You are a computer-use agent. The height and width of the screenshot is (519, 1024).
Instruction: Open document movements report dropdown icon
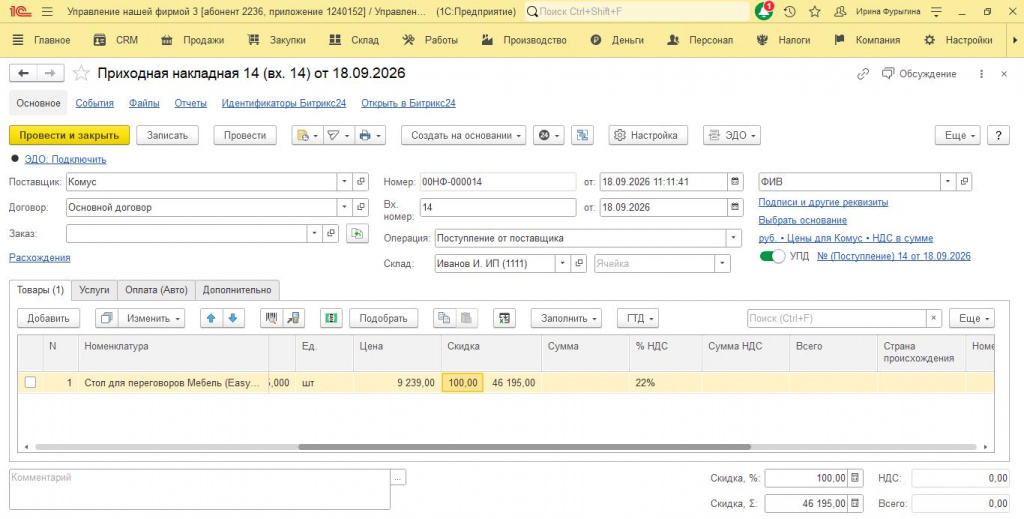pyautogui.click(x=307, y=135)
